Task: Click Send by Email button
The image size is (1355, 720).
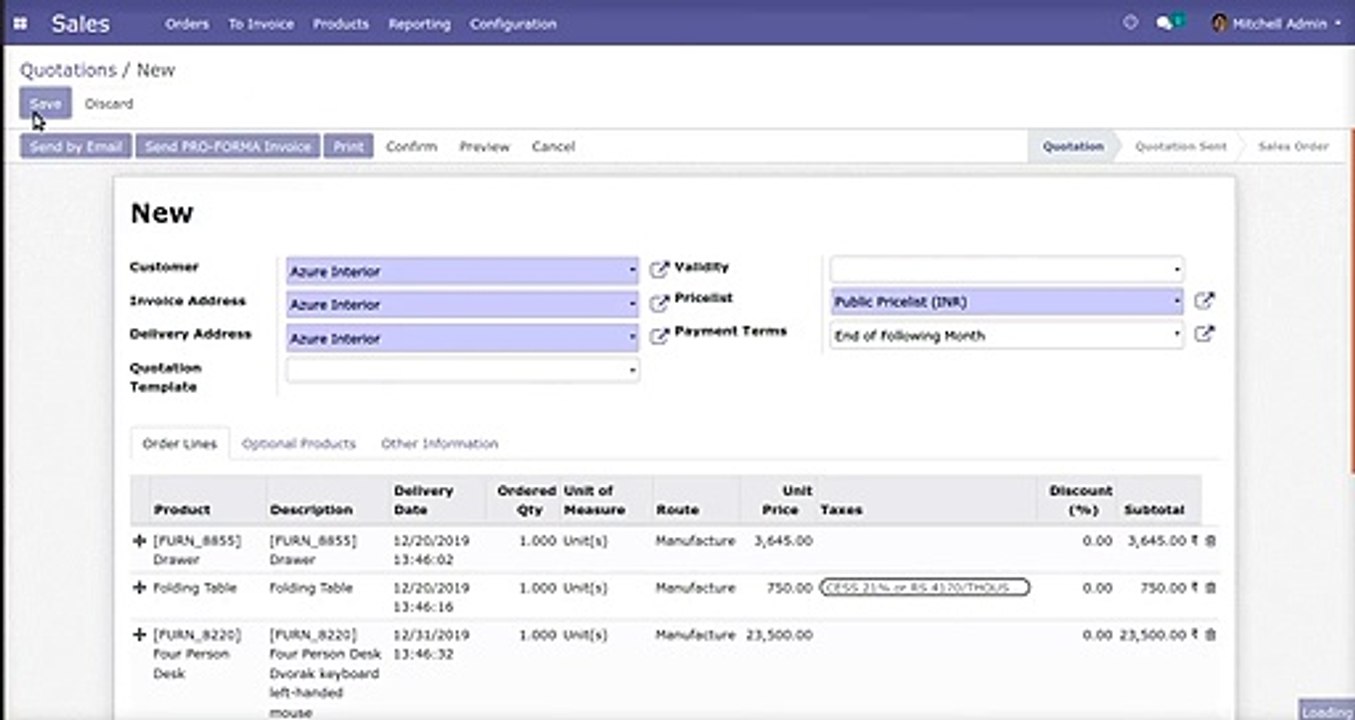Action: 76,146
